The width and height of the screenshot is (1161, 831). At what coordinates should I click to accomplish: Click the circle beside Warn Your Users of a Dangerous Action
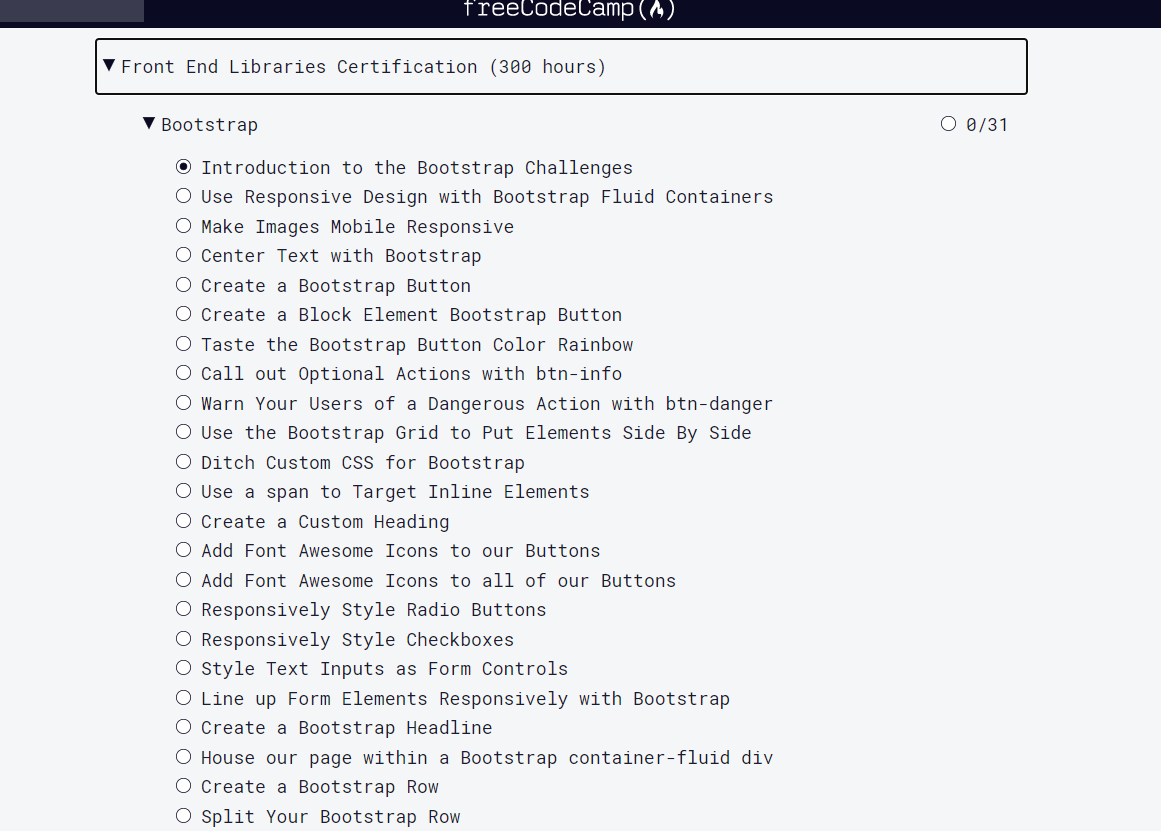click(184, 402)
